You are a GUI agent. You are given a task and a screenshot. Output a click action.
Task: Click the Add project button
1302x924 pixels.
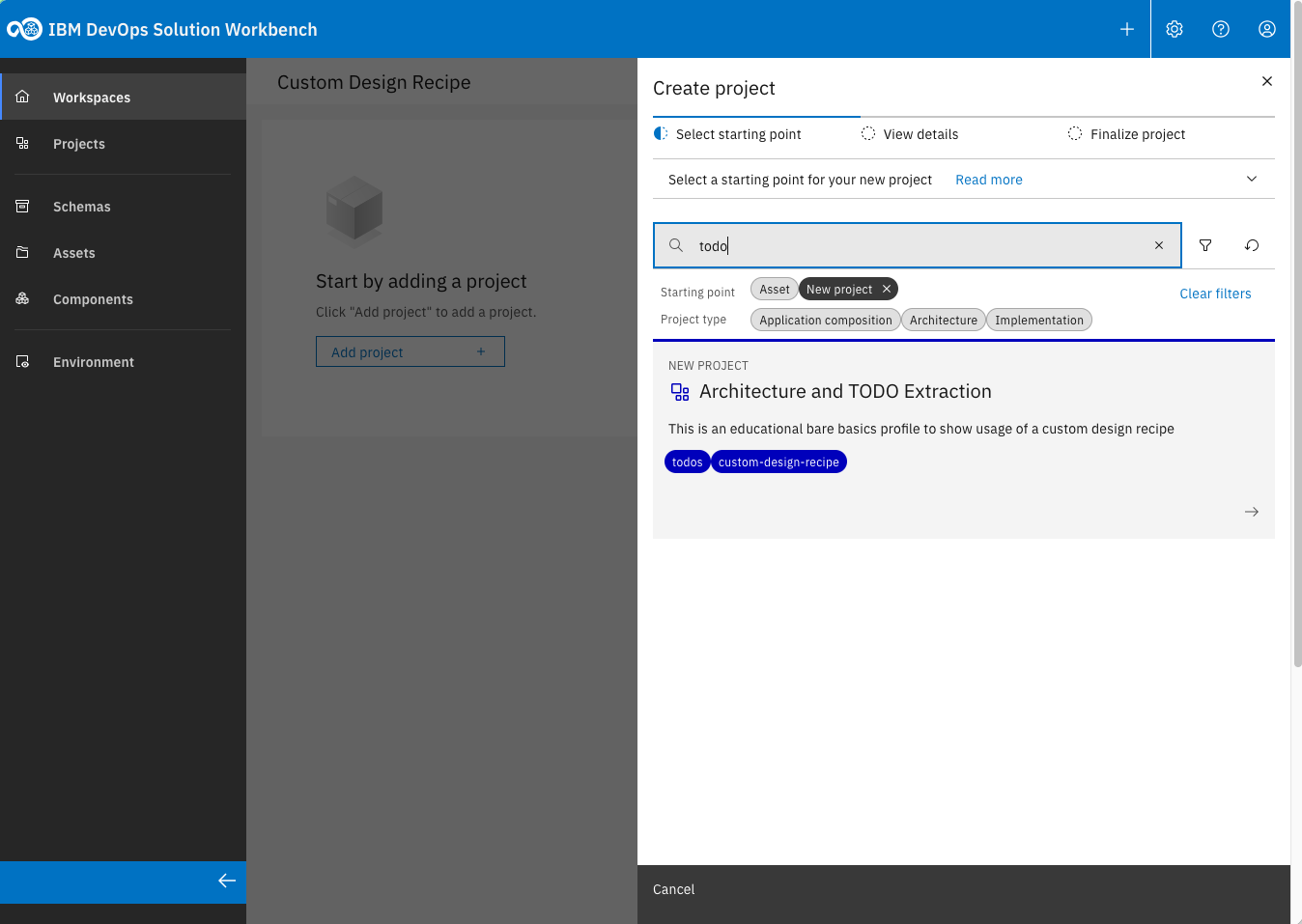coord(410,351)
